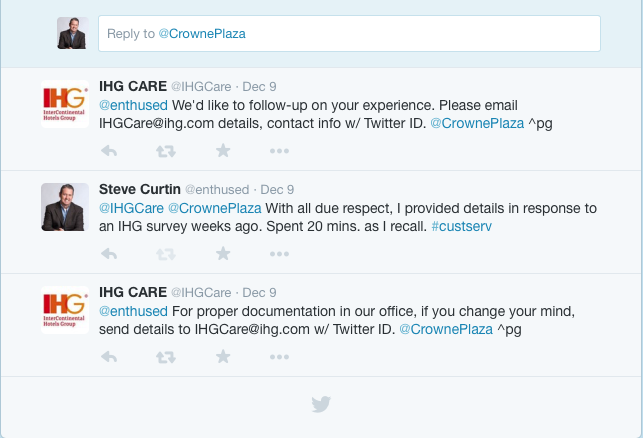643x438 pixels.
Task: Click the IHG logo avatar on first tweet
Action: click(66, 104)
